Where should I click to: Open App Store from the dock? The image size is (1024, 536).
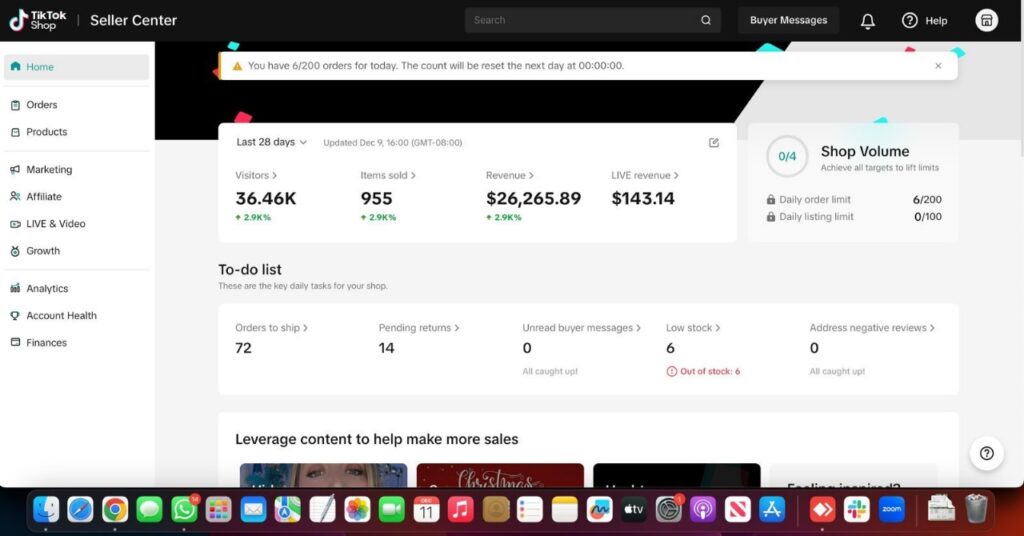[772, 509]
